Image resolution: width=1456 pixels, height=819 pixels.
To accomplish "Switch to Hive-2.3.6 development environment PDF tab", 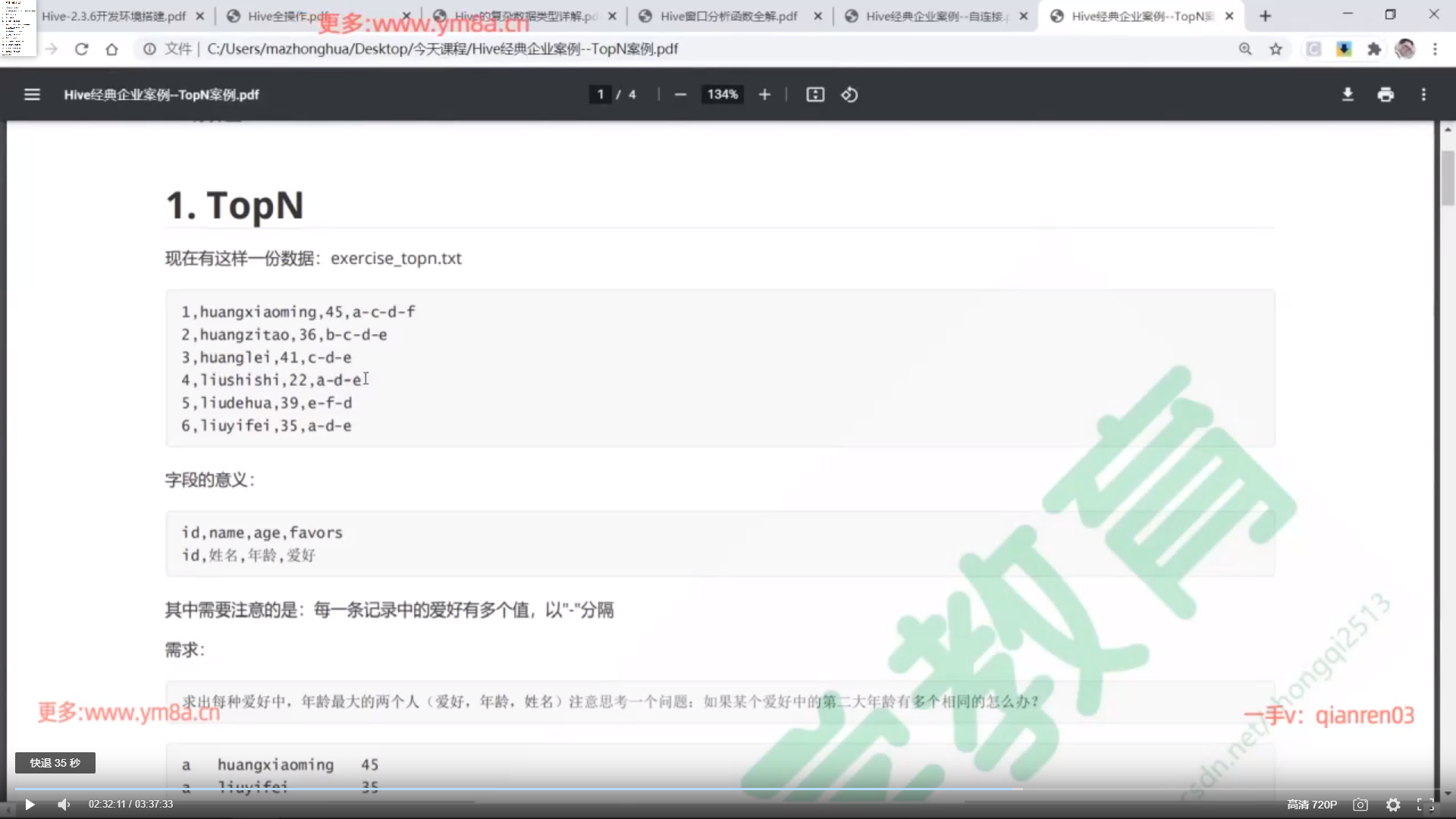I will [x=114, y=16].
